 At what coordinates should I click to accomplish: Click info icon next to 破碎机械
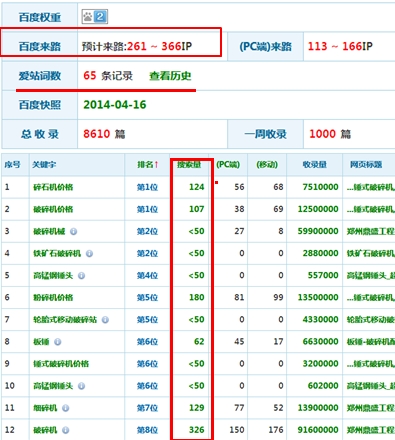pos(74,231)
